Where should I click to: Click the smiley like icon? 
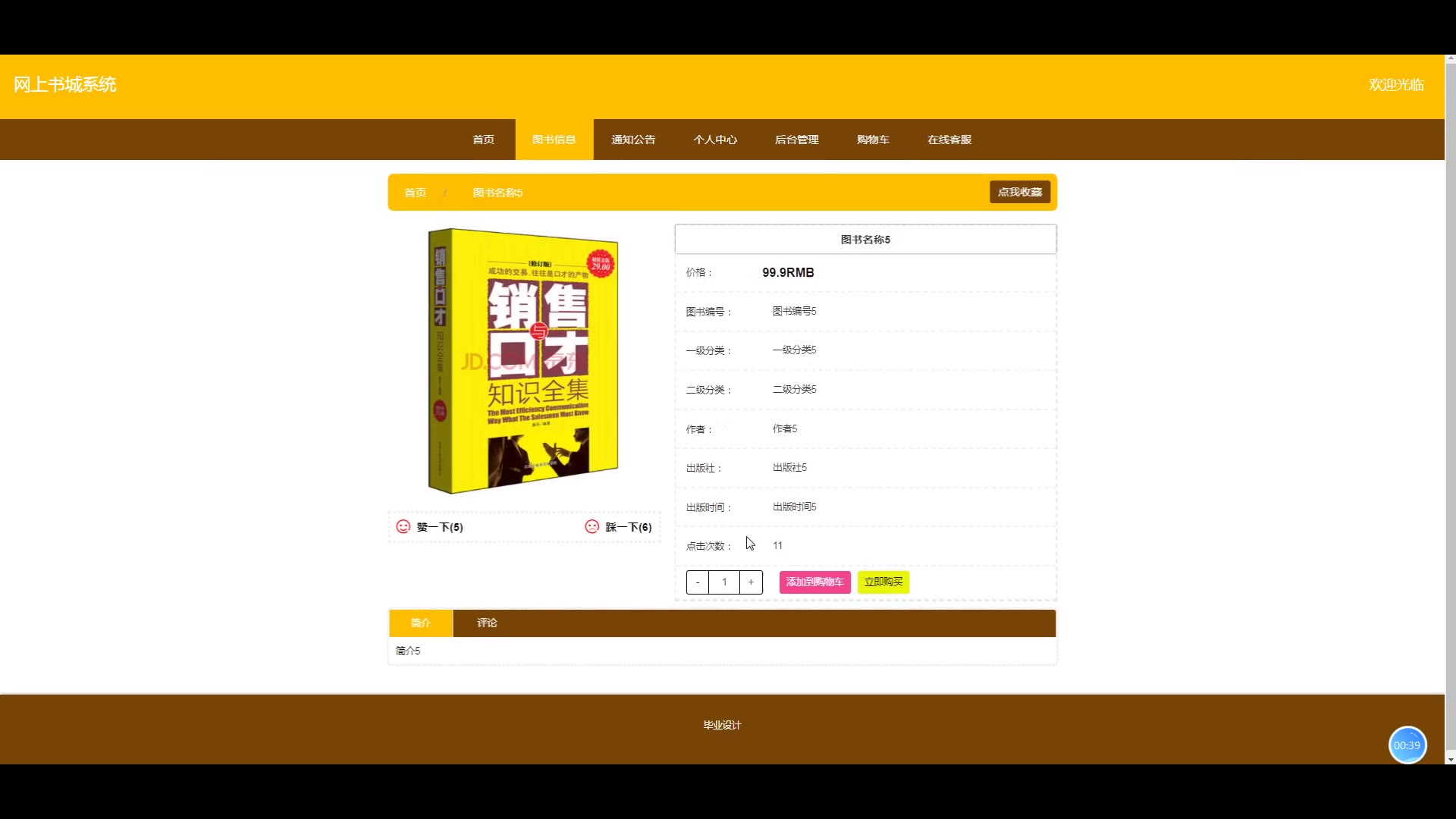pyautogui.click(x=403, y=526)
